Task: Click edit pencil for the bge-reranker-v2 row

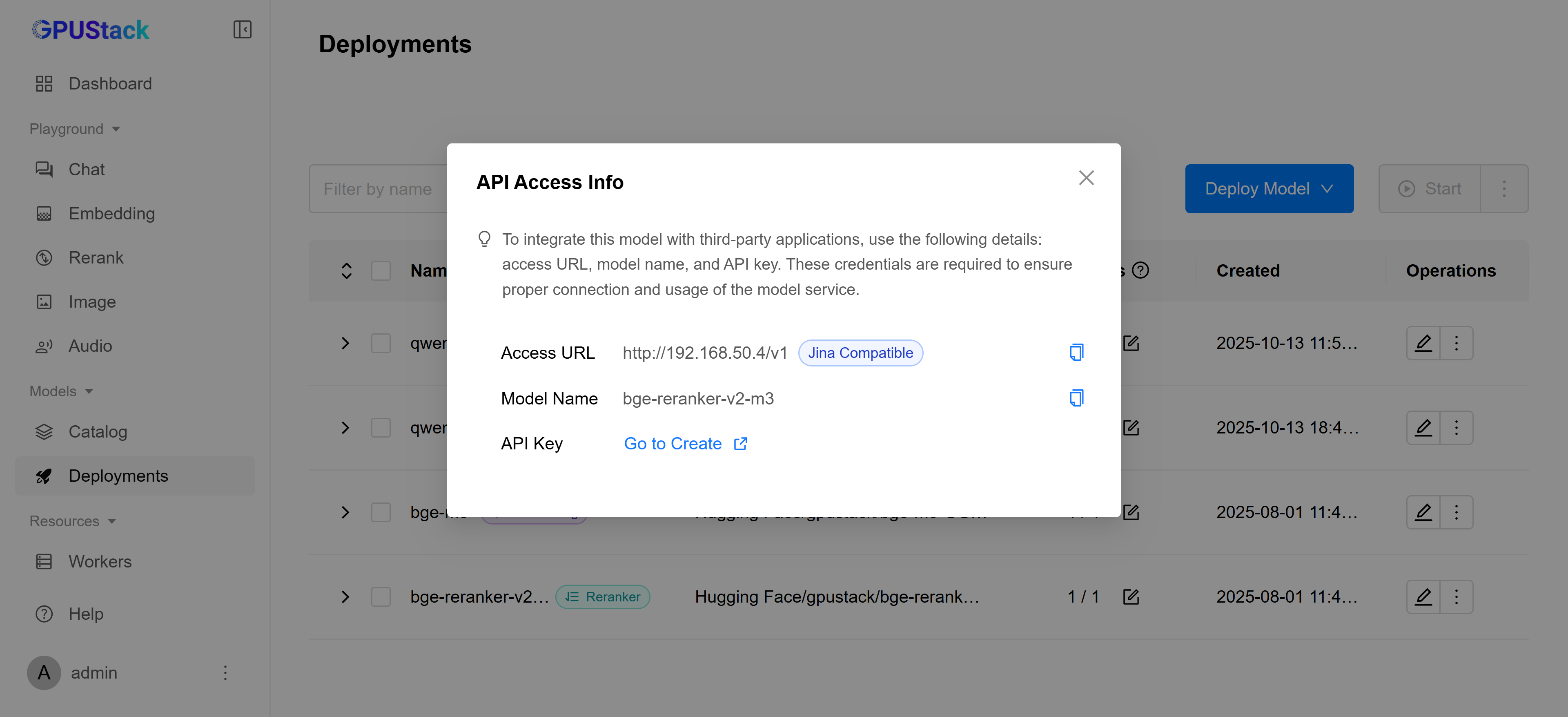Action: [1423, 596]
